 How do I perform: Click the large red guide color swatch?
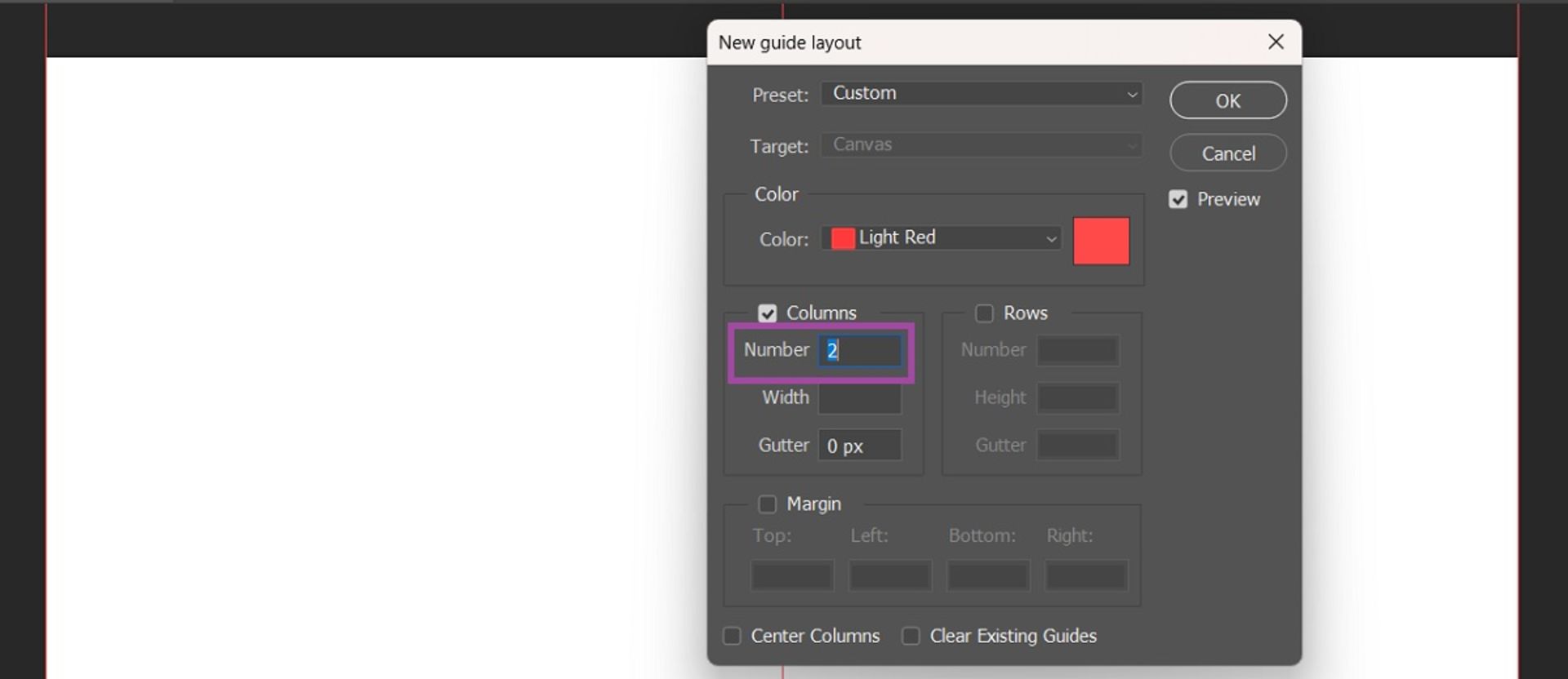[x=1101, y=241]
